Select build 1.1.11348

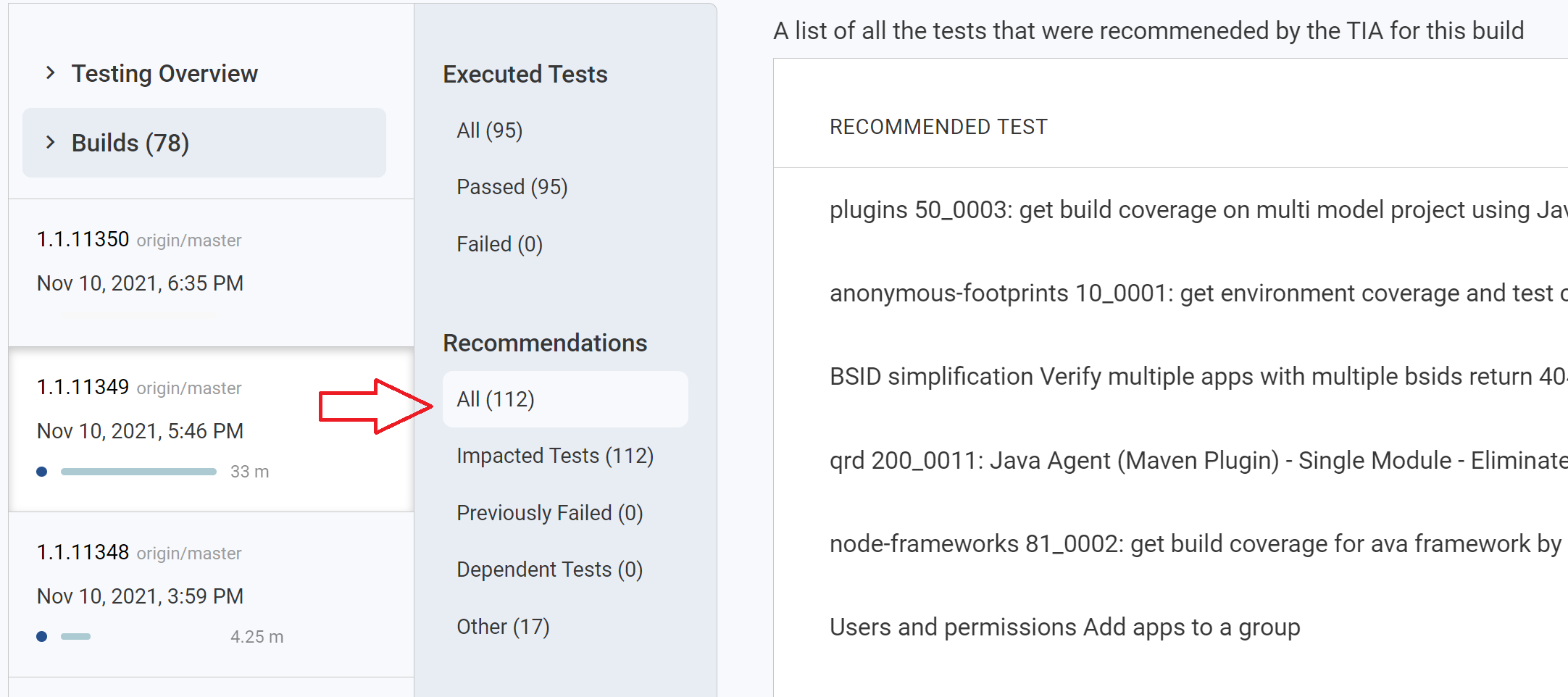point(83,552)
